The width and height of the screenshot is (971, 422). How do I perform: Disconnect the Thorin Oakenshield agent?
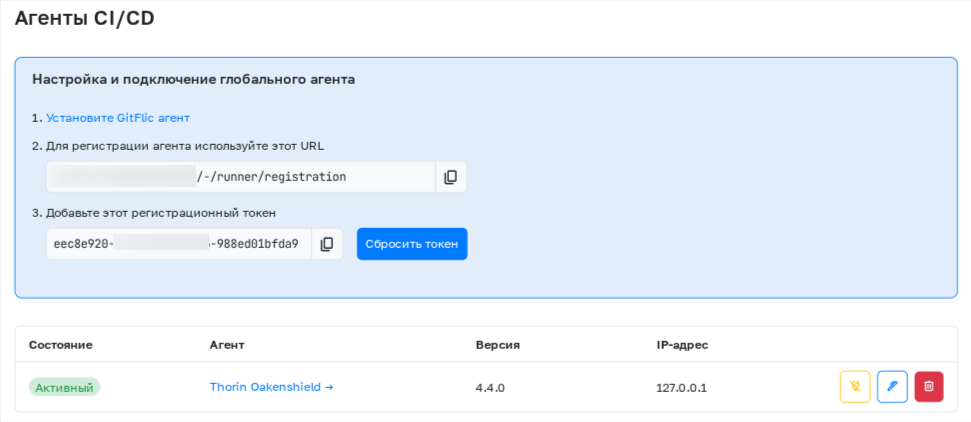pyautogui.click(x=855, y=387)
